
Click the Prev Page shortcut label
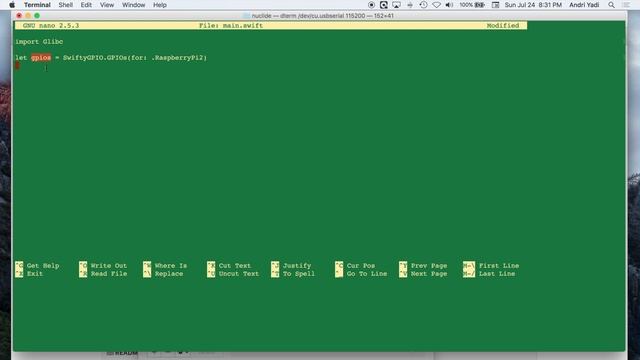(429, 266)
